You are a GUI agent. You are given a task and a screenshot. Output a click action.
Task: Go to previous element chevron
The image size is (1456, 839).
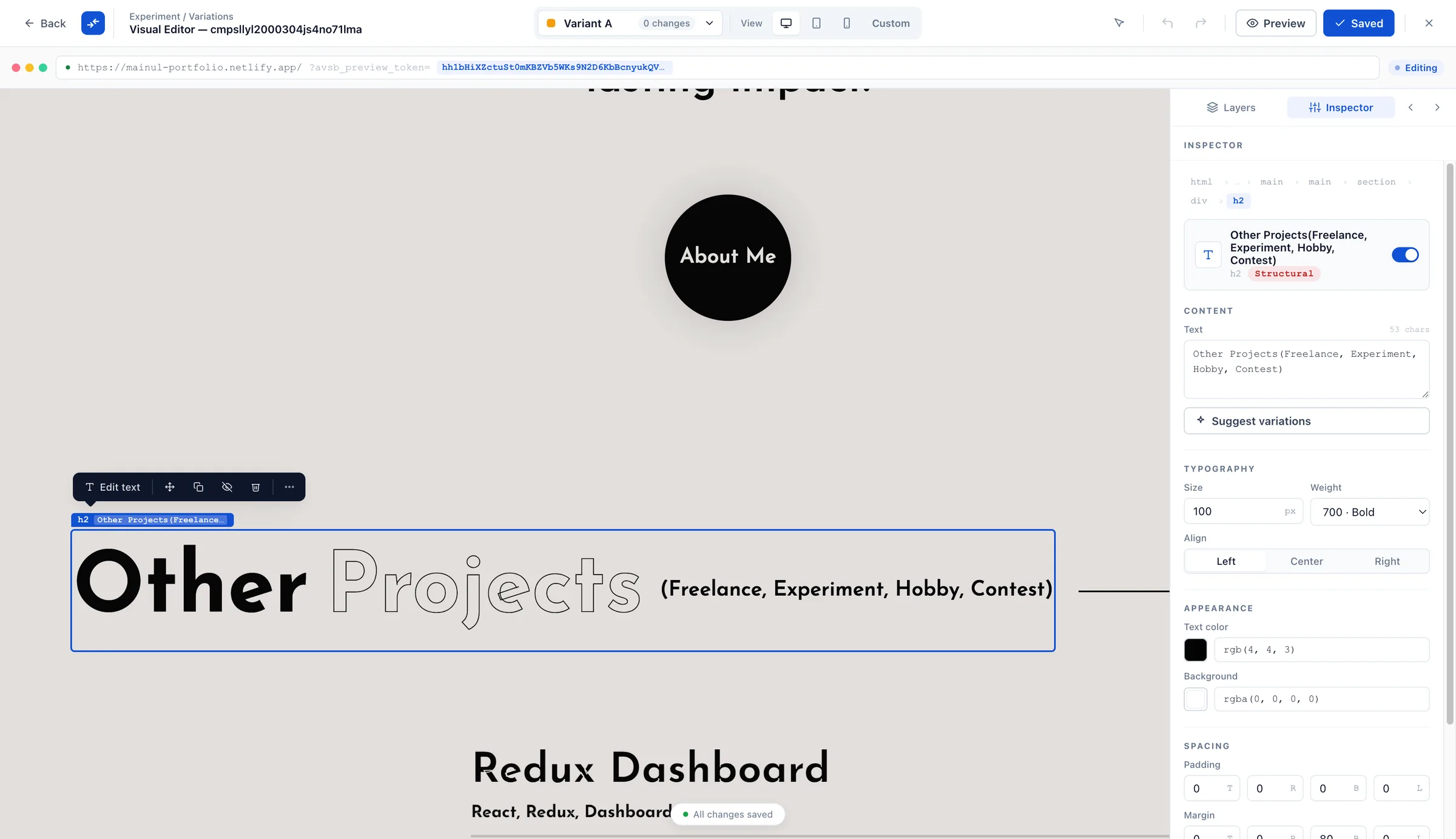[1410, 107]
